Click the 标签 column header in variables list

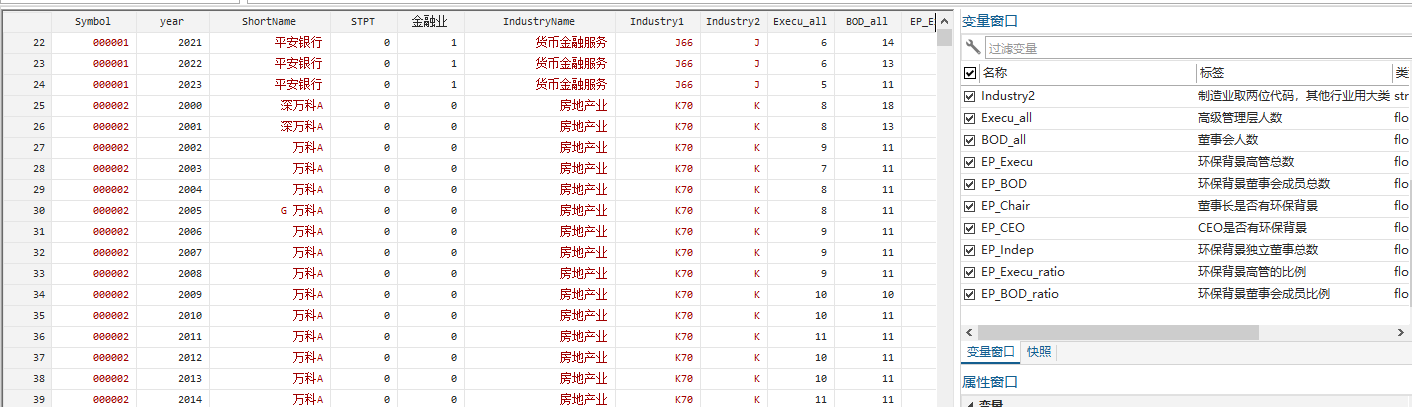pyautogui.click(x=1212, y=73)
